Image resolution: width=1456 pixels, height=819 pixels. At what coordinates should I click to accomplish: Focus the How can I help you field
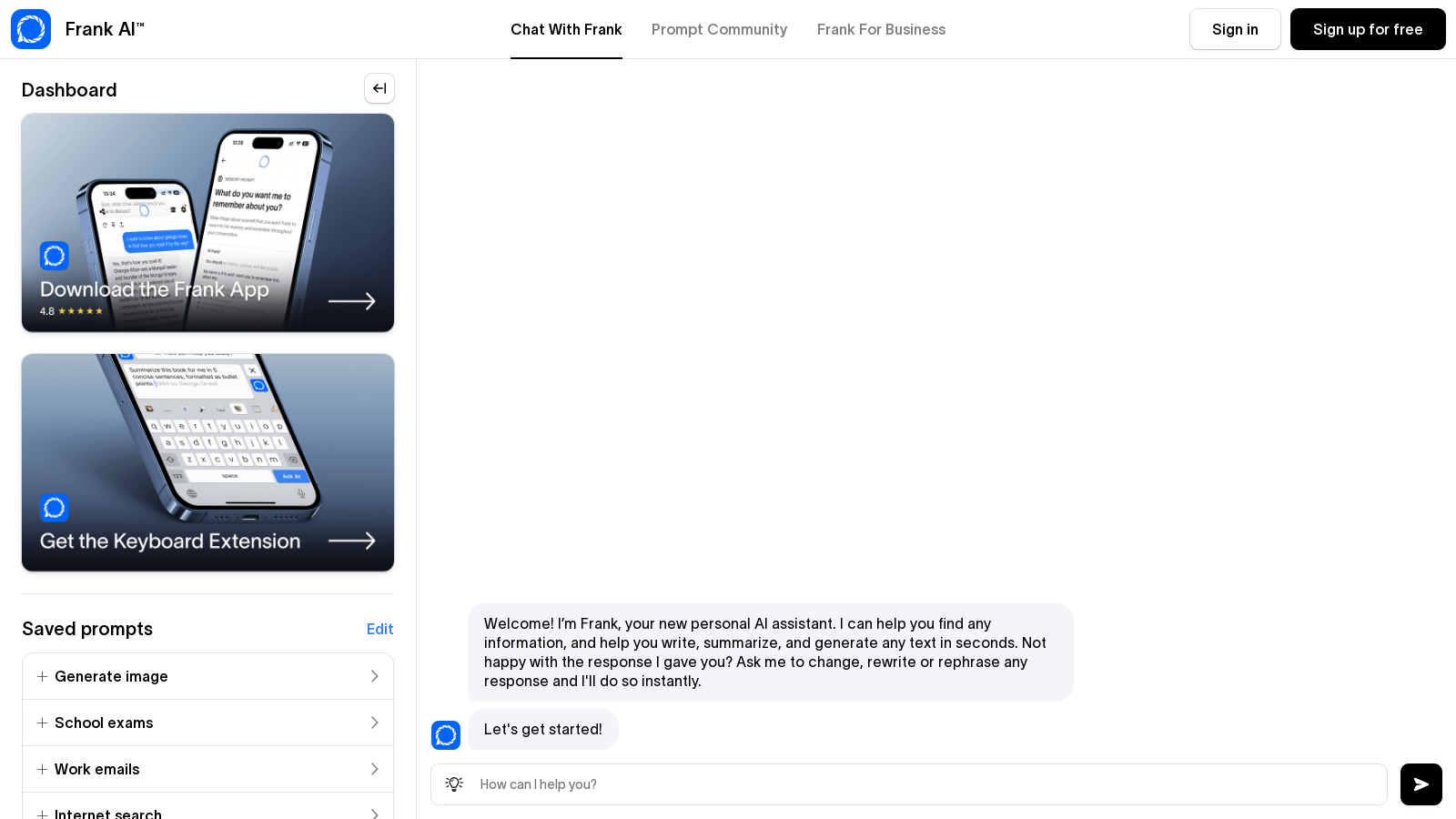(909, 784)
